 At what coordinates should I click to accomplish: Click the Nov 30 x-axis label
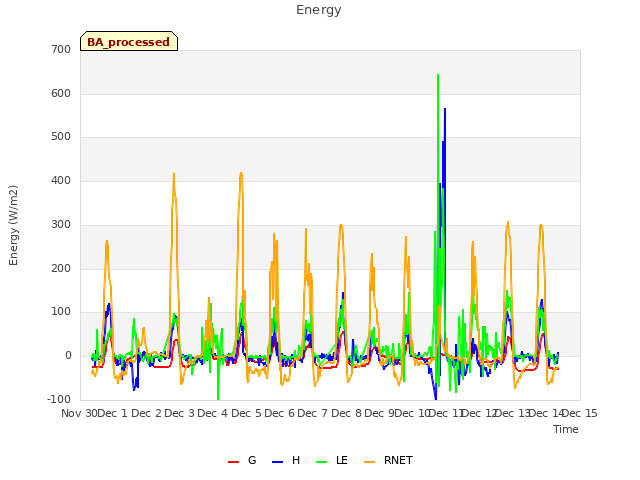click(79, 413)
